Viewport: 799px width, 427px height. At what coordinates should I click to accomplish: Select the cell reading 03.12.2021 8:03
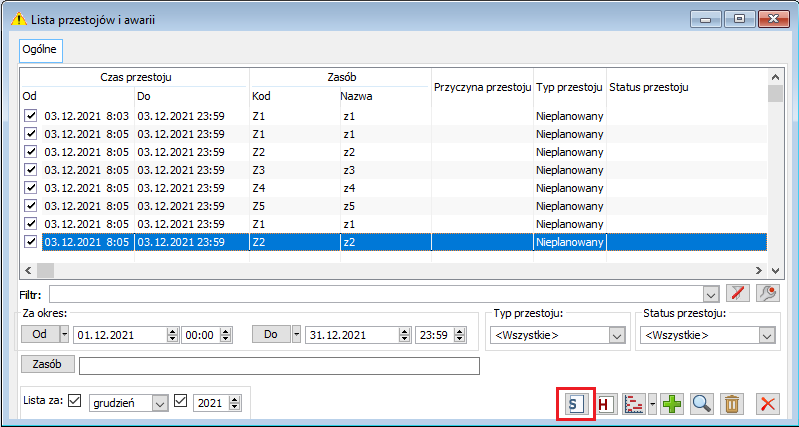87,116
